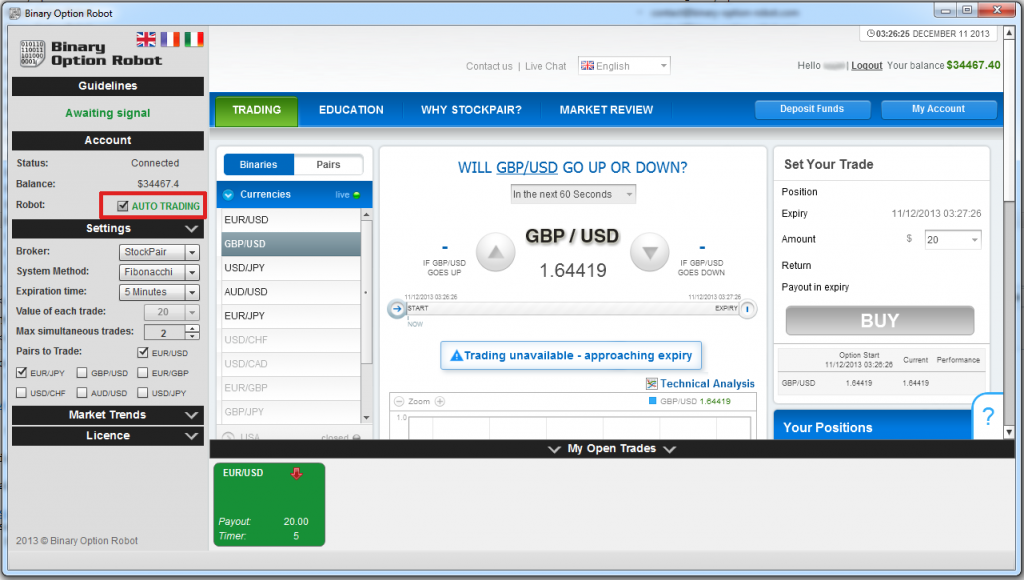Select the Italian flag language icon
The width and height of the screenshot is (1024, 580).
click(x=194, y=40)
